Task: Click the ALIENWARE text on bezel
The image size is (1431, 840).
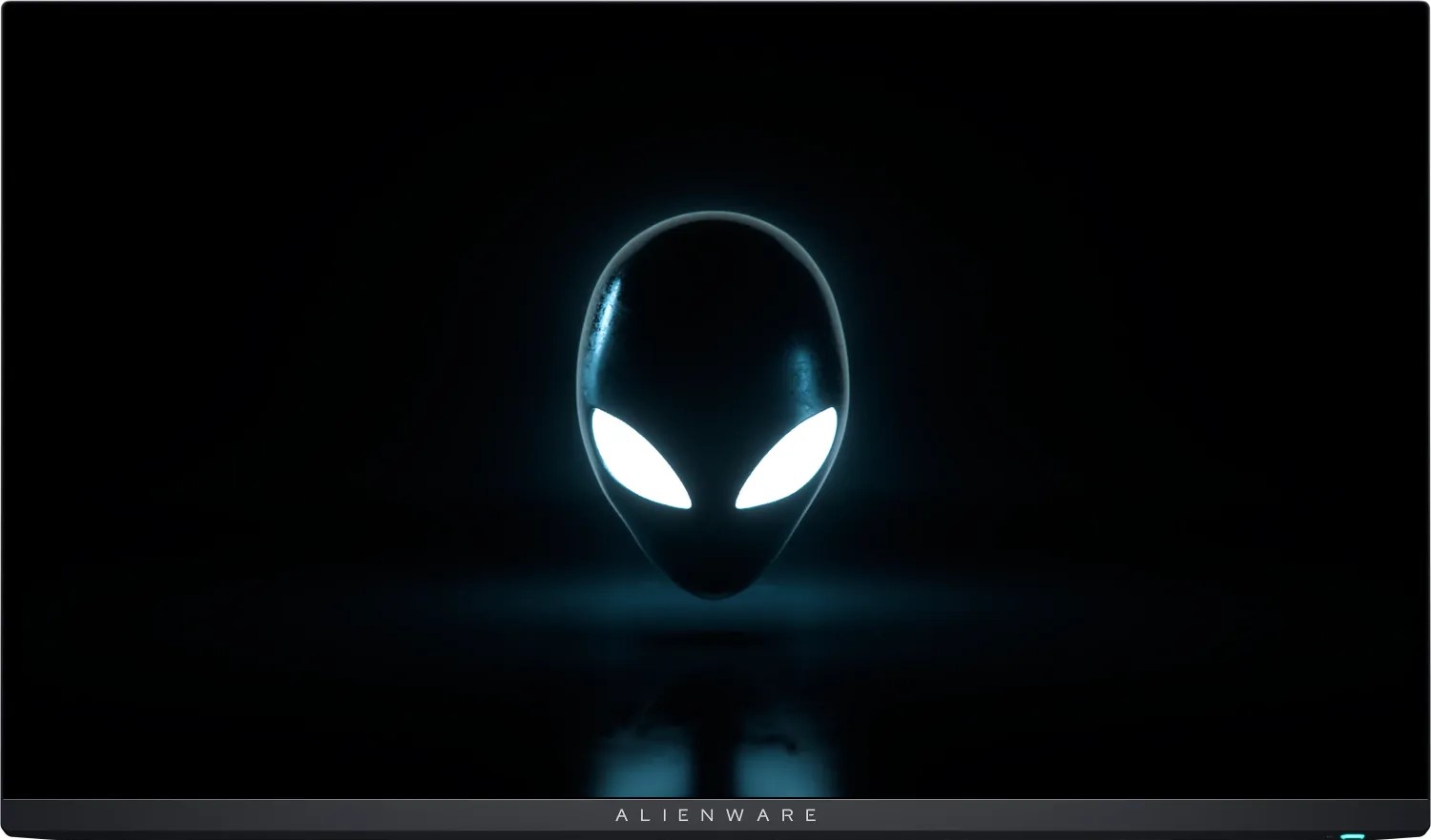Action: [715, 815]
